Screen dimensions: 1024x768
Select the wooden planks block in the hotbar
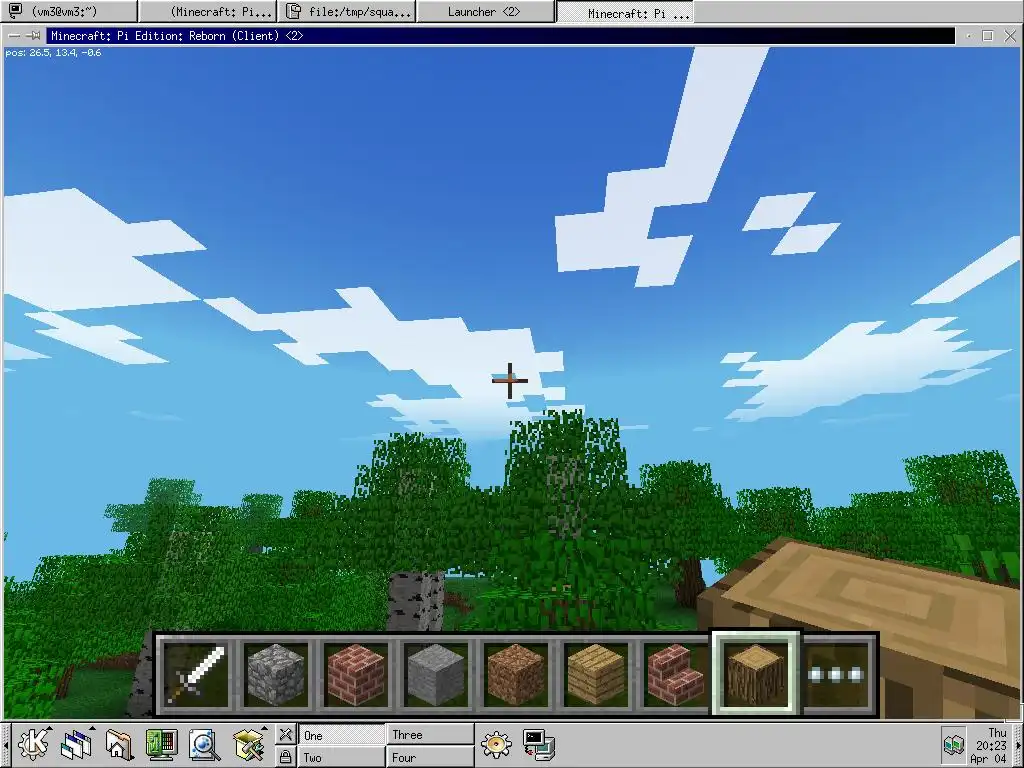pyautogui.click(x=596, y=675)
